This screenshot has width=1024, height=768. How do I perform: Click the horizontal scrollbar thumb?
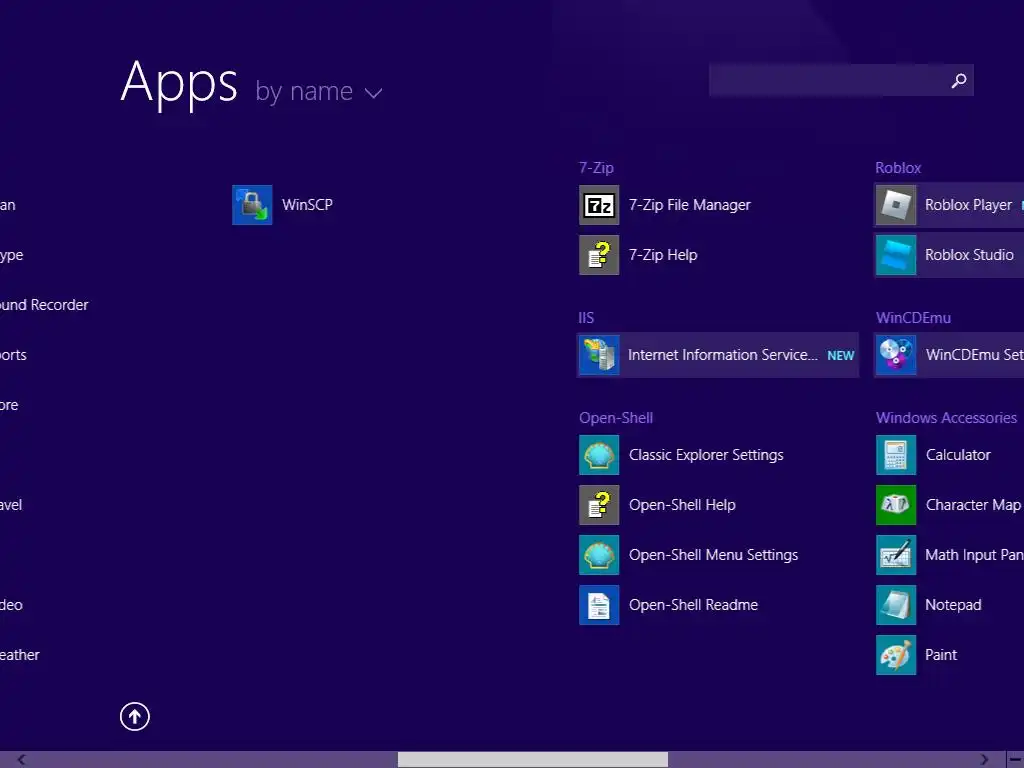[533, 760]
